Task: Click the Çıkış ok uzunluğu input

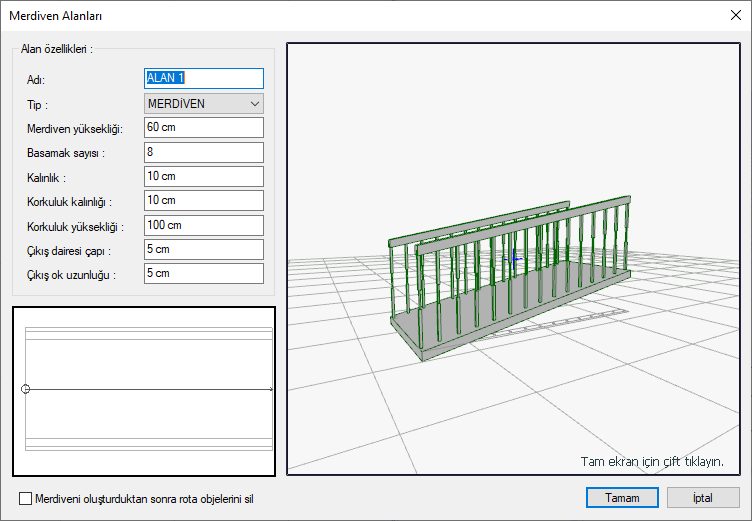Action: pos(203,273)
